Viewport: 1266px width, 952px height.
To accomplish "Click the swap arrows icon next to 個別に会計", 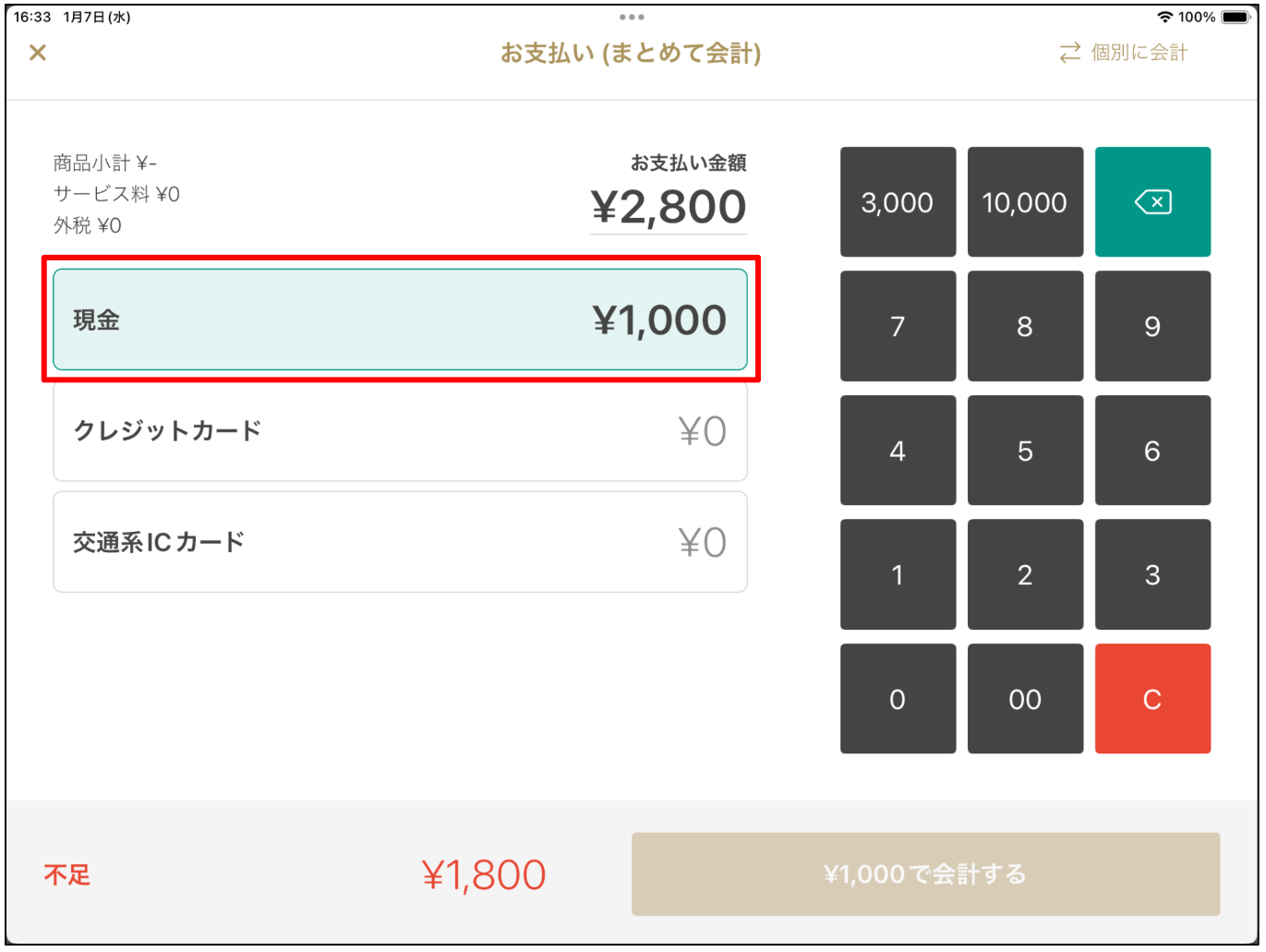I will (1068, 53).
